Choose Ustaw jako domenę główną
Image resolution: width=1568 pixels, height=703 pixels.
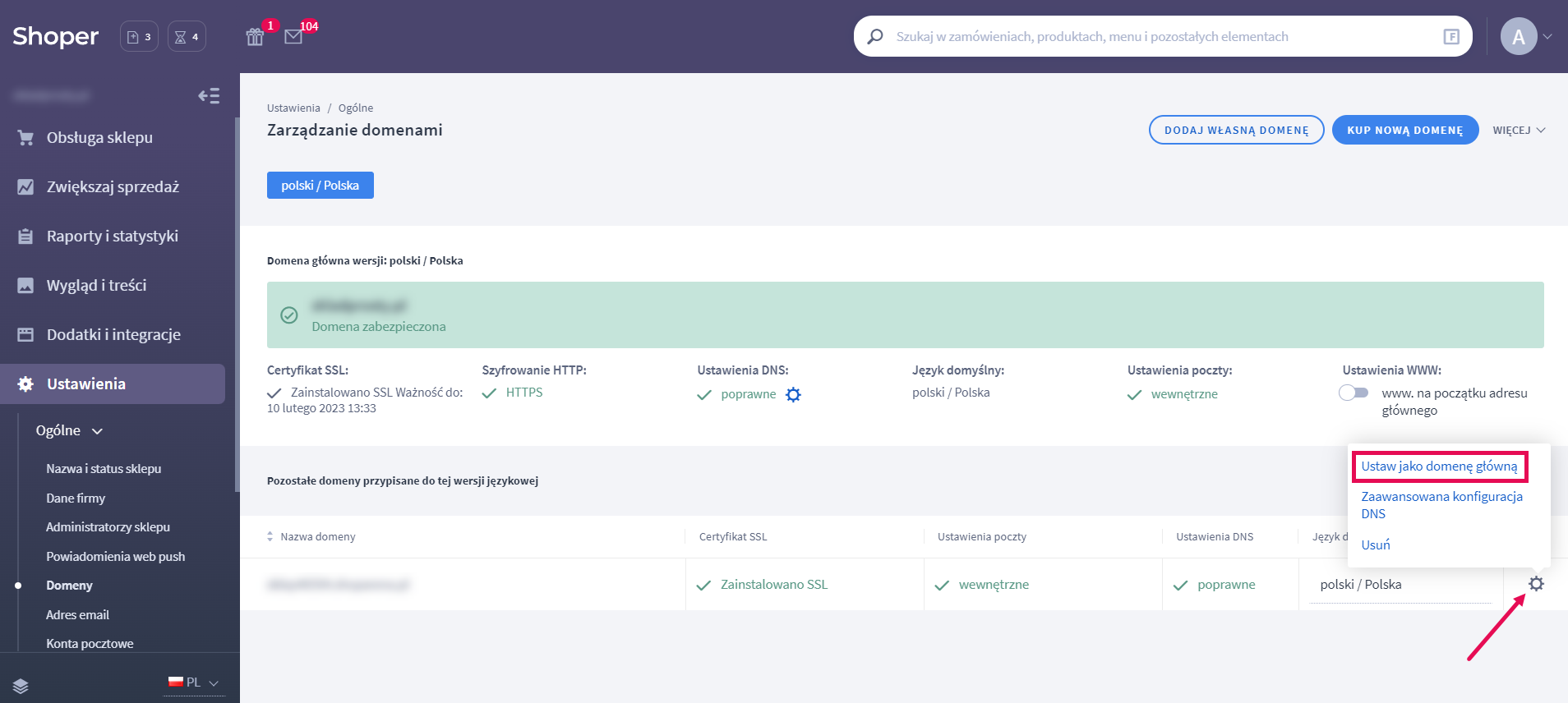pos(1439,466)
